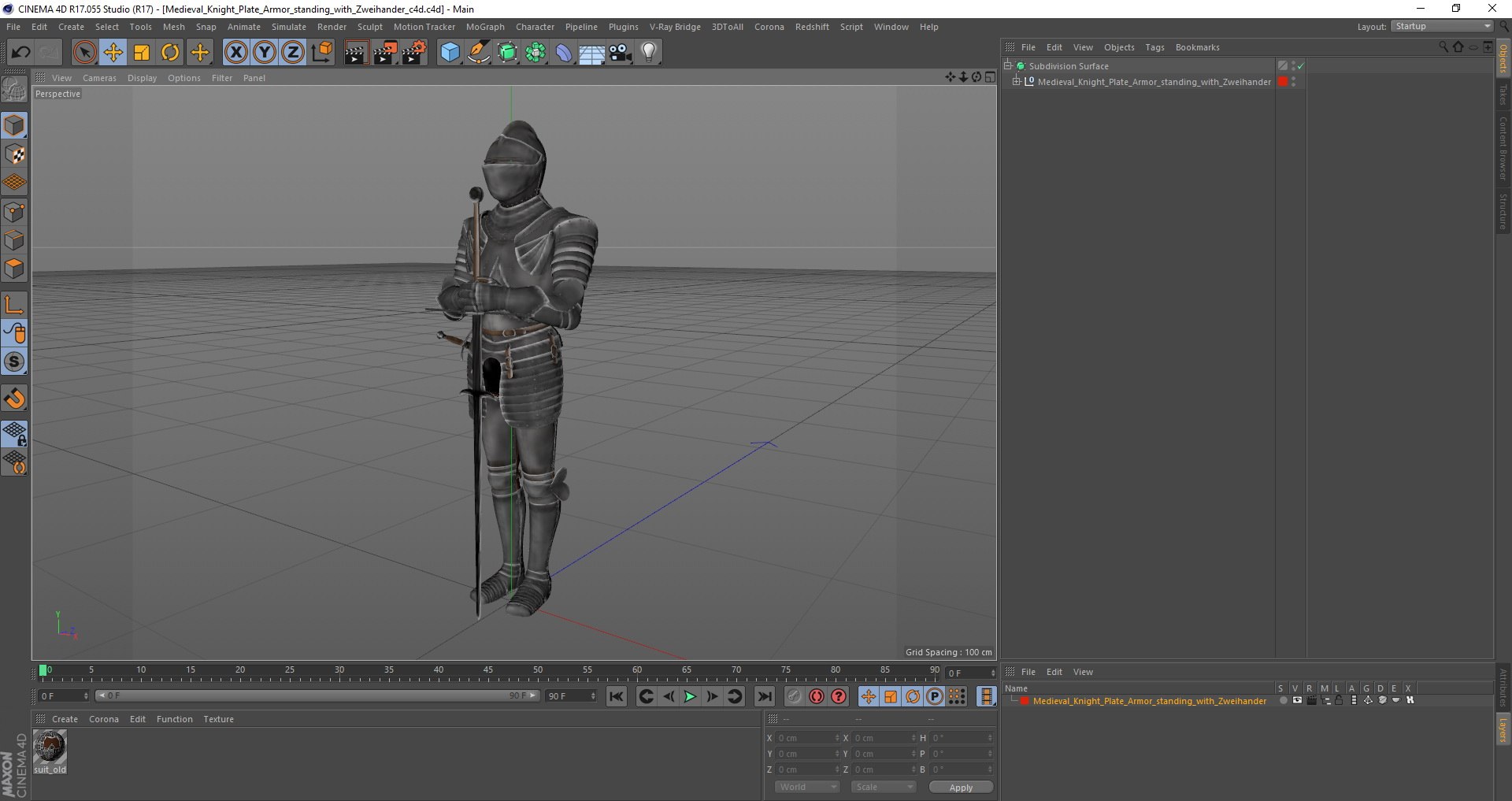
Task: Select the Rotate tool icon
Action: pos(170,53)
